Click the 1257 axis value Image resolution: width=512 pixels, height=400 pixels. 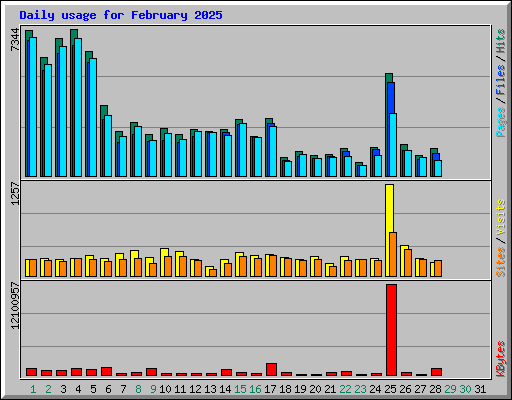tap(15, 194)
